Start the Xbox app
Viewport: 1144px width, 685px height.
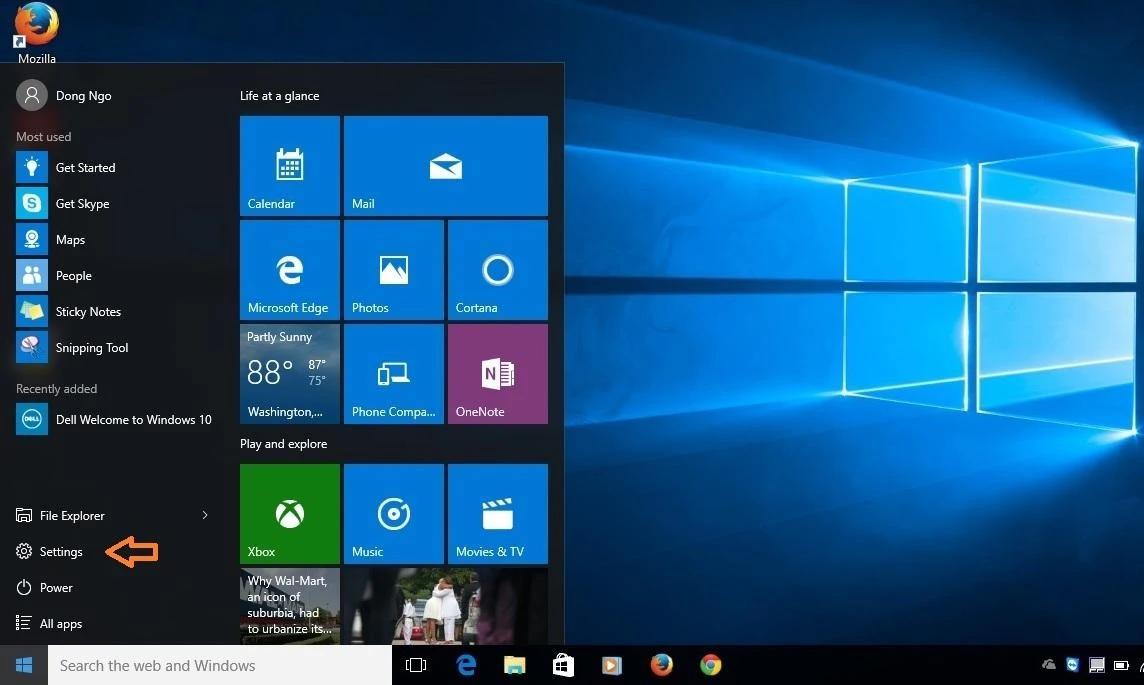[x=289, y=513]
